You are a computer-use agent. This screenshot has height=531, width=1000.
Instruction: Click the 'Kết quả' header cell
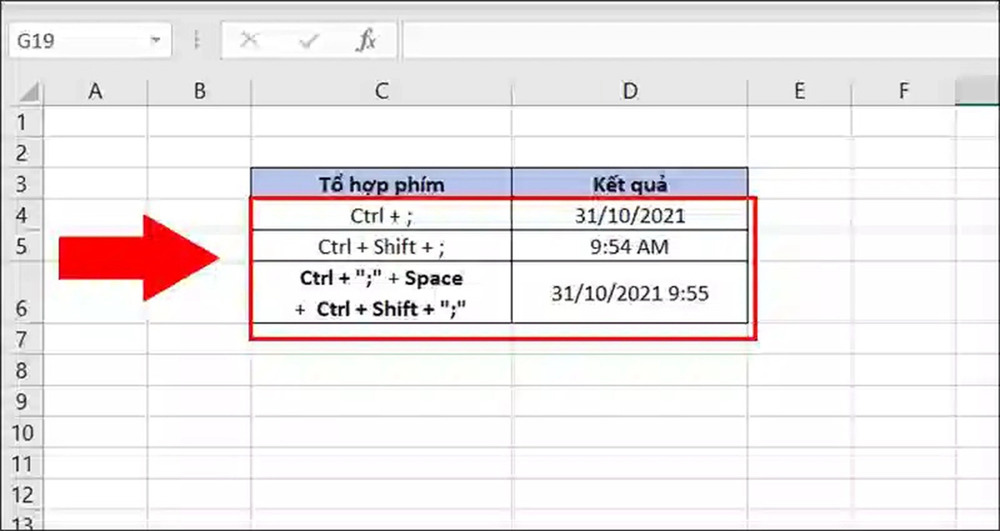(629, 184)
